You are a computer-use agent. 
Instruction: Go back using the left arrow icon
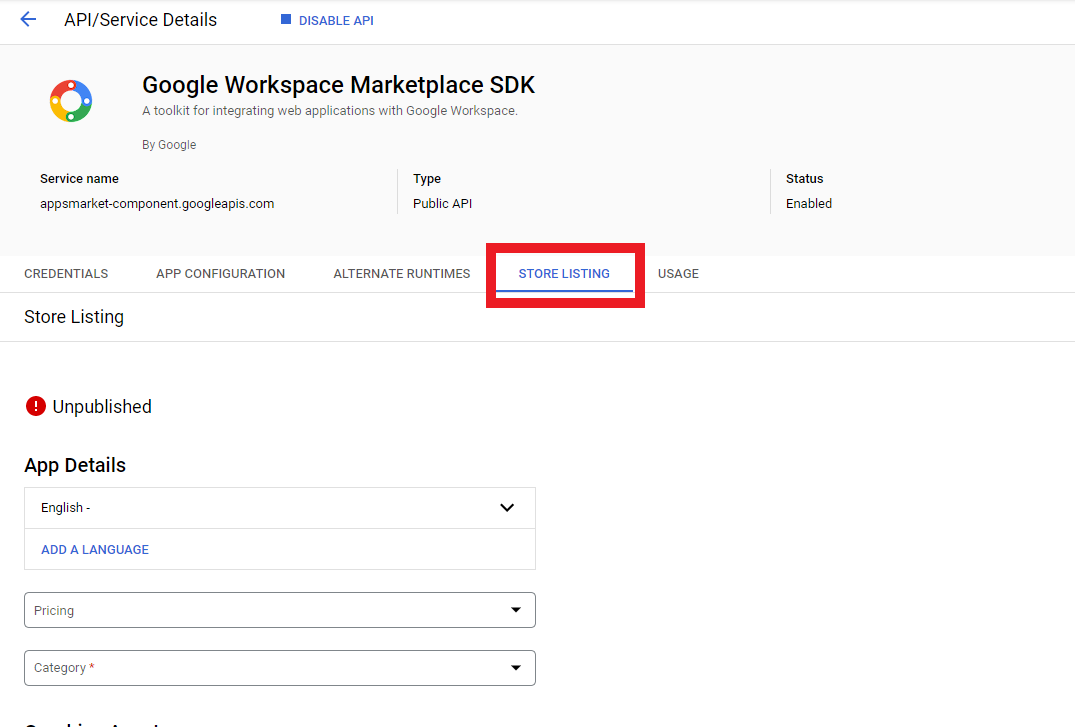[x=28, y=19]
